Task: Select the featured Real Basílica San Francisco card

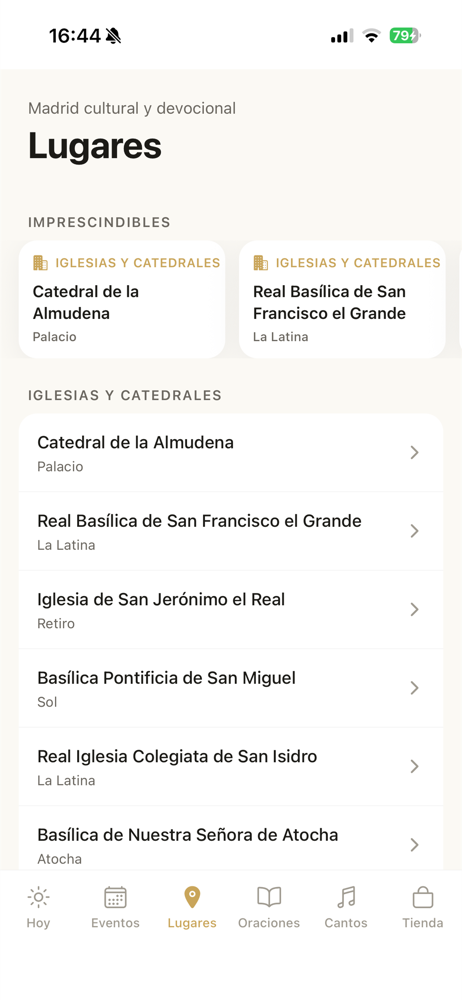Action: point(342,299)
